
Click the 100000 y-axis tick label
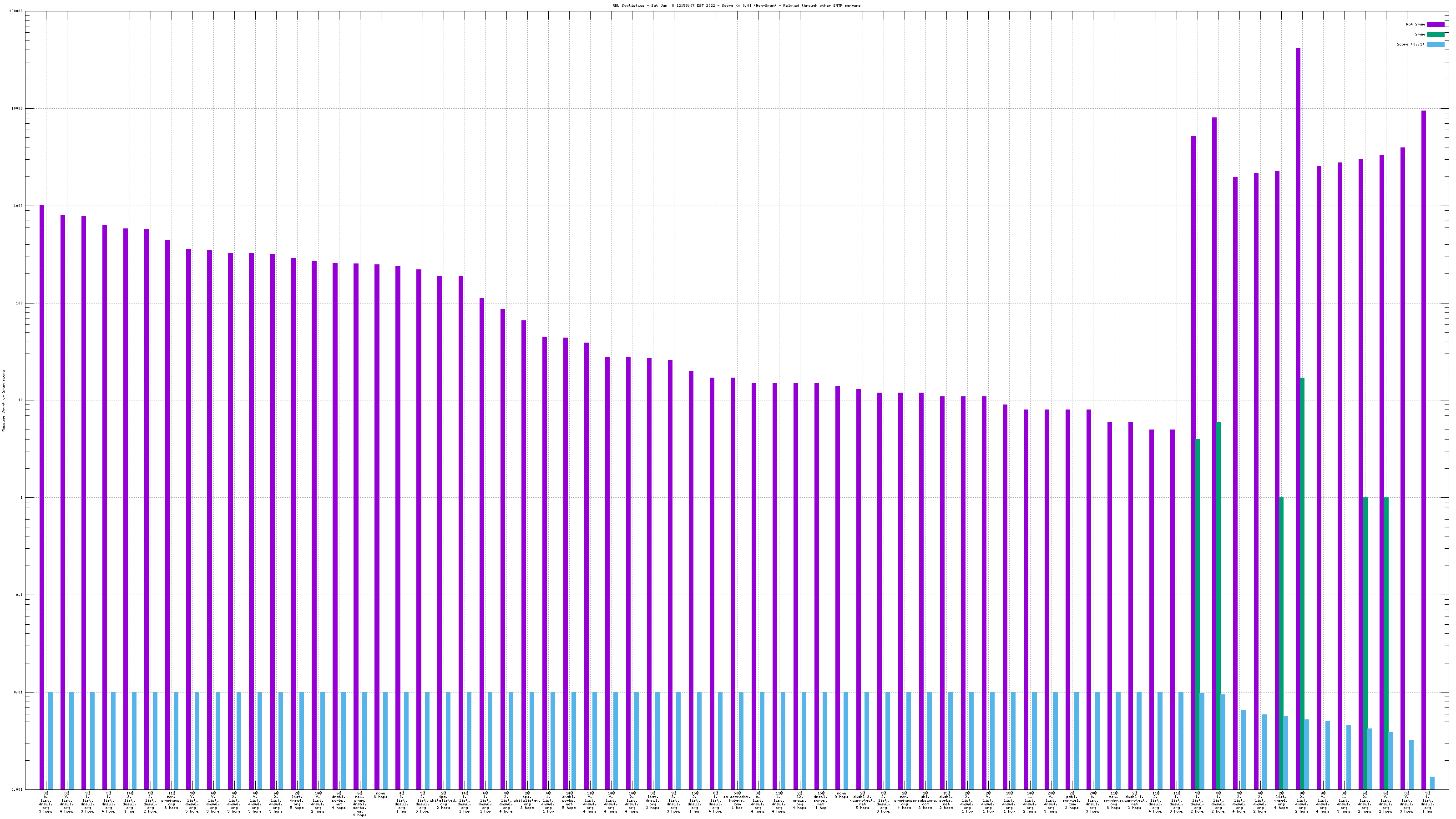tap(16, 11)
